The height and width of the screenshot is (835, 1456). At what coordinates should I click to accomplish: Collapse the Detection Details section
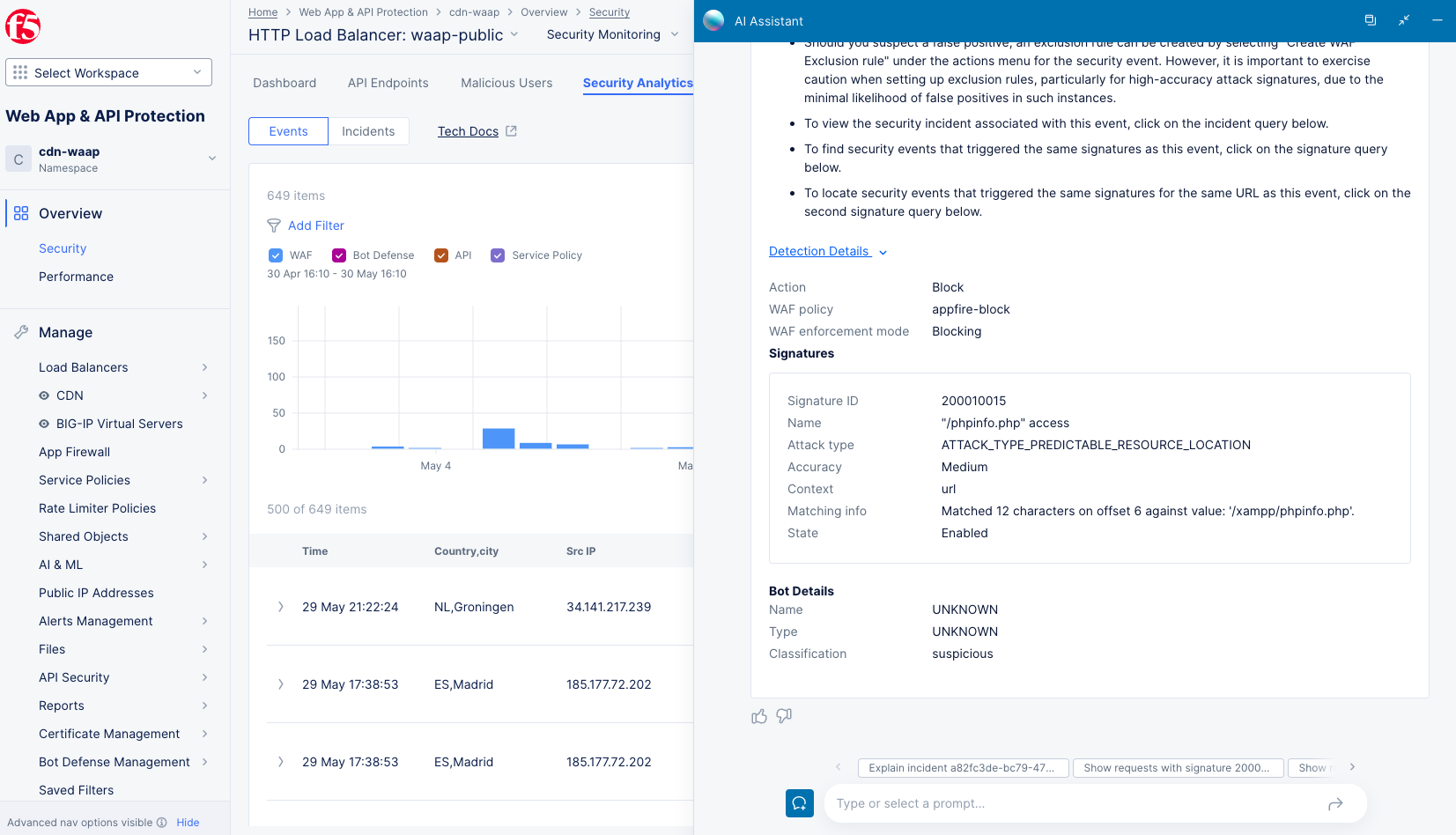point(883,252)
